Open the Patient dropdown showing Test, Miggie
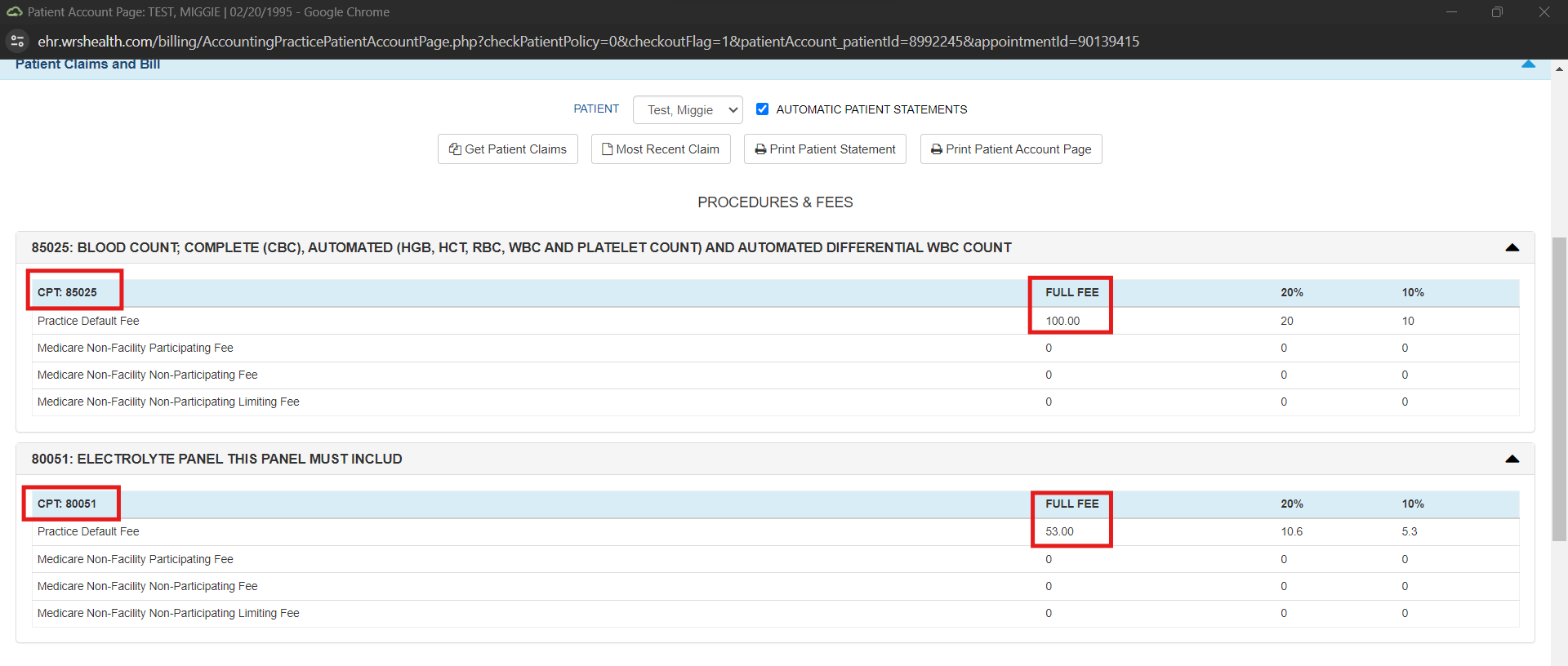 [688, 110]
